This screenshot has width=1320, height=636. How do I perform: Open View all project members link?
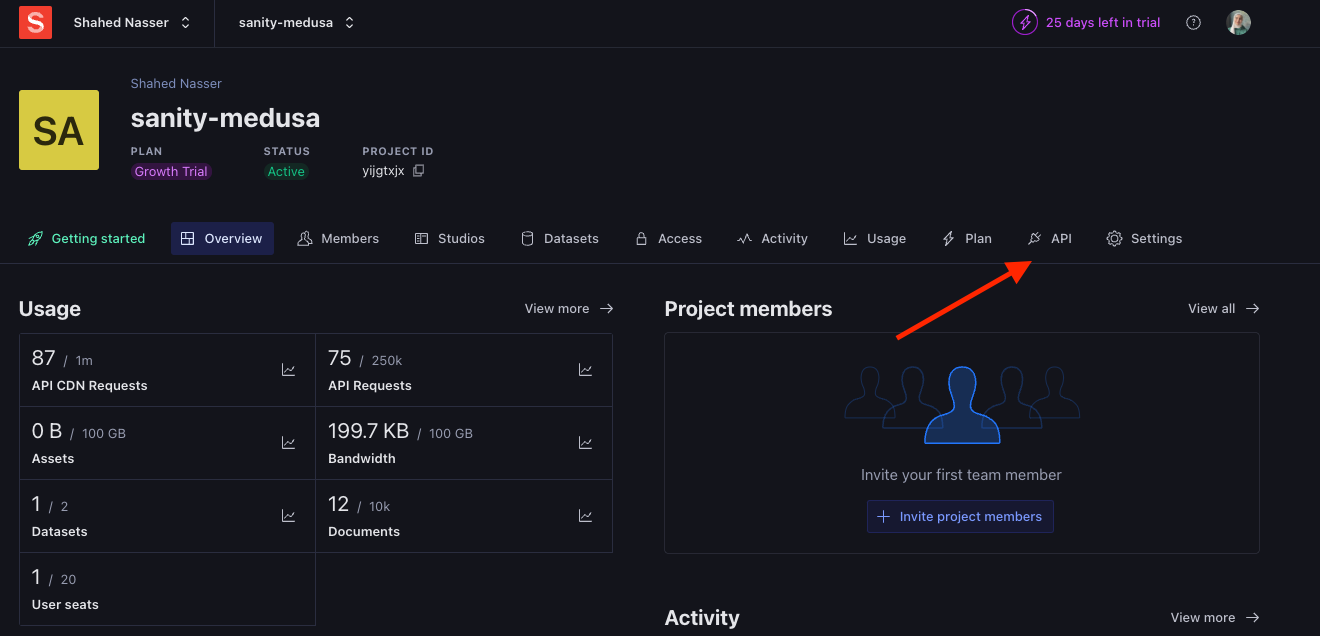[x=1222, y=308]
